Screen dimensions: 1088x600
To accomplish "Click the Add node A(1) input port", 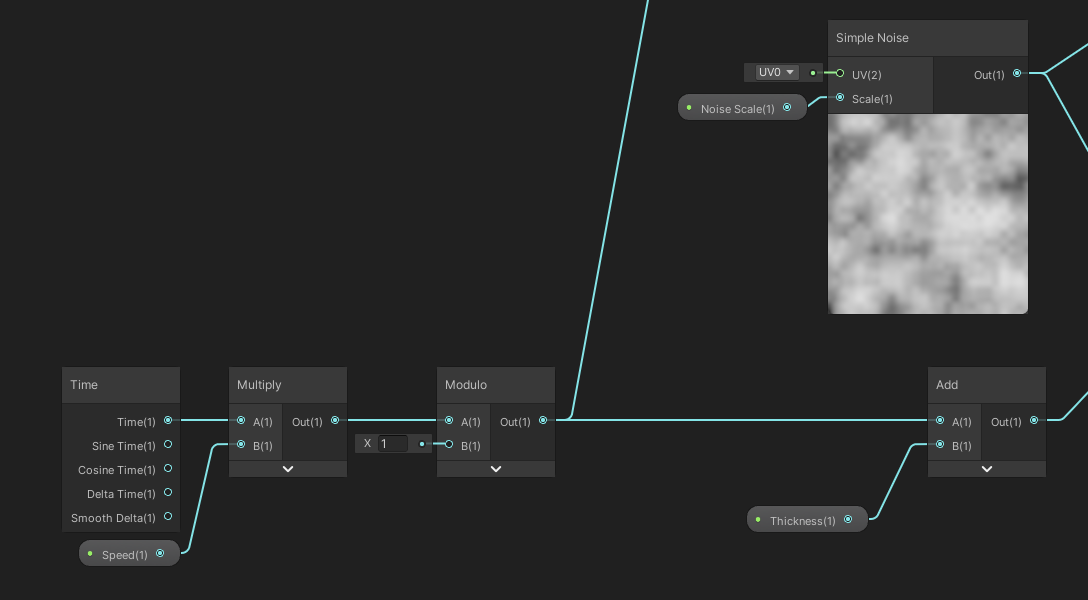I will (x=940, y=421).
